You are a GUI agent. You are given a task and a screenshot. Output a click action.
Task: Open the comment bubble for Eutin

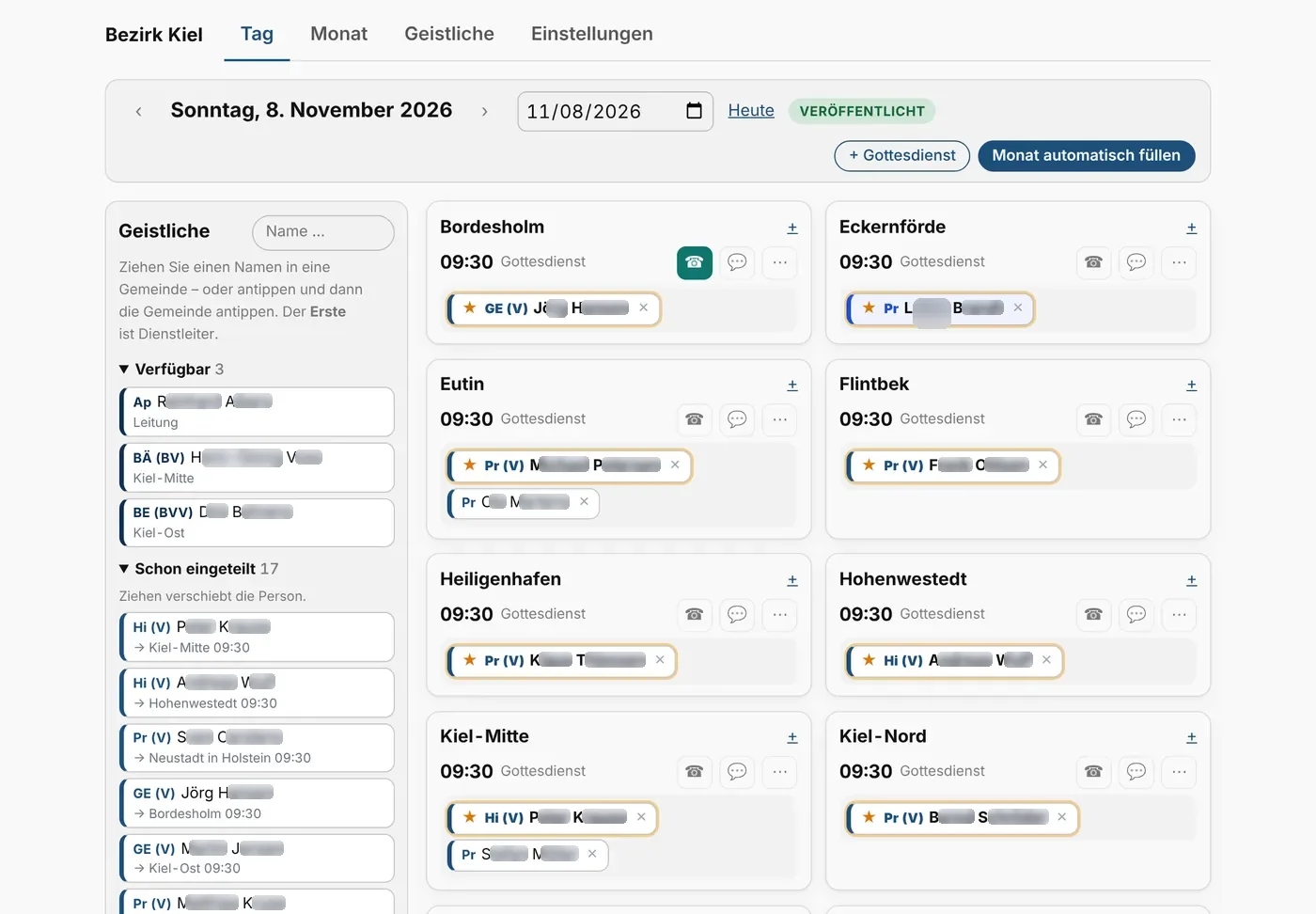pyautogui.click(x=737, y=419)
